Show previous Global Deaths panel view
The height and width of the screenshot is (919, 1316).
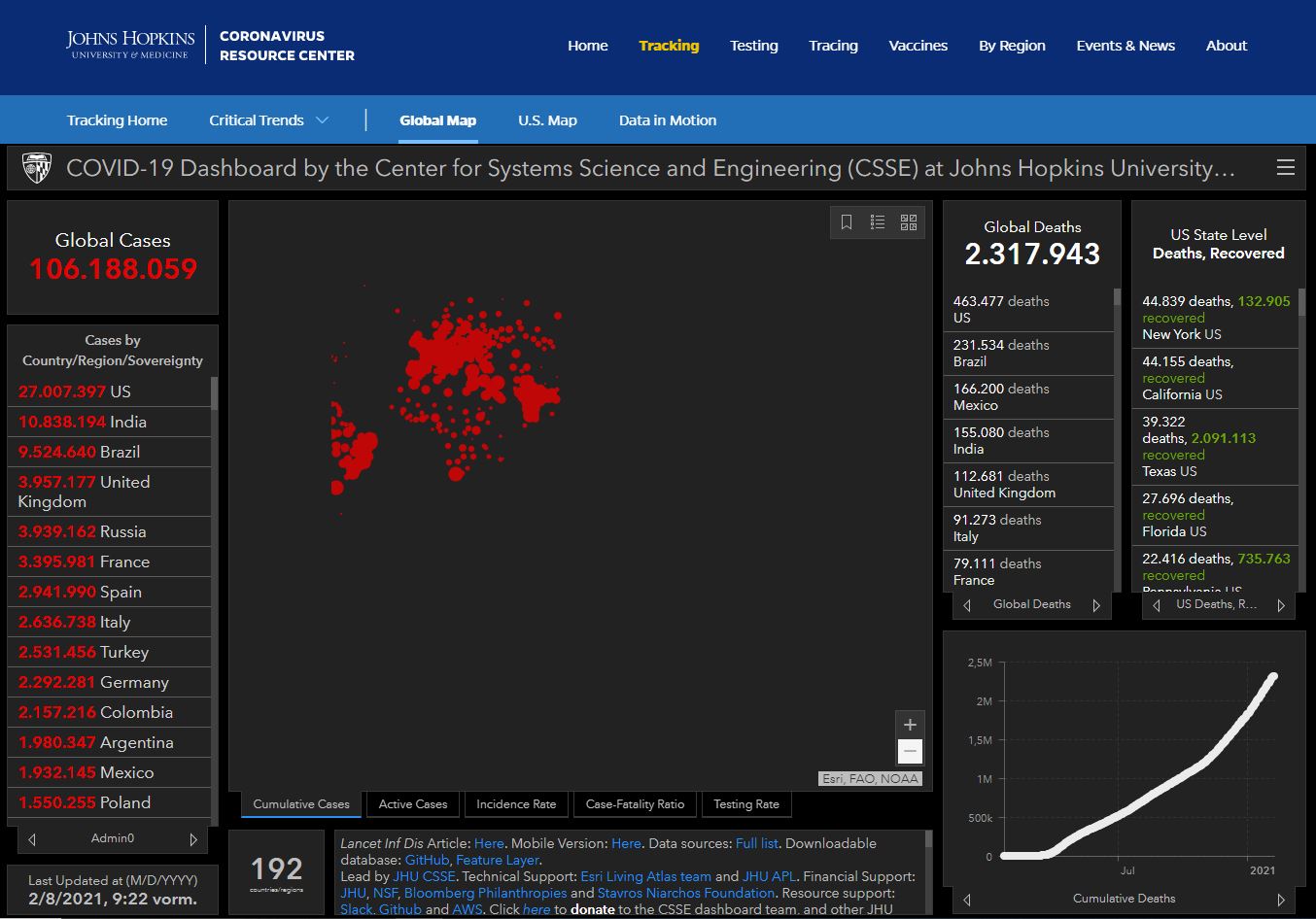tap(967, 605)
